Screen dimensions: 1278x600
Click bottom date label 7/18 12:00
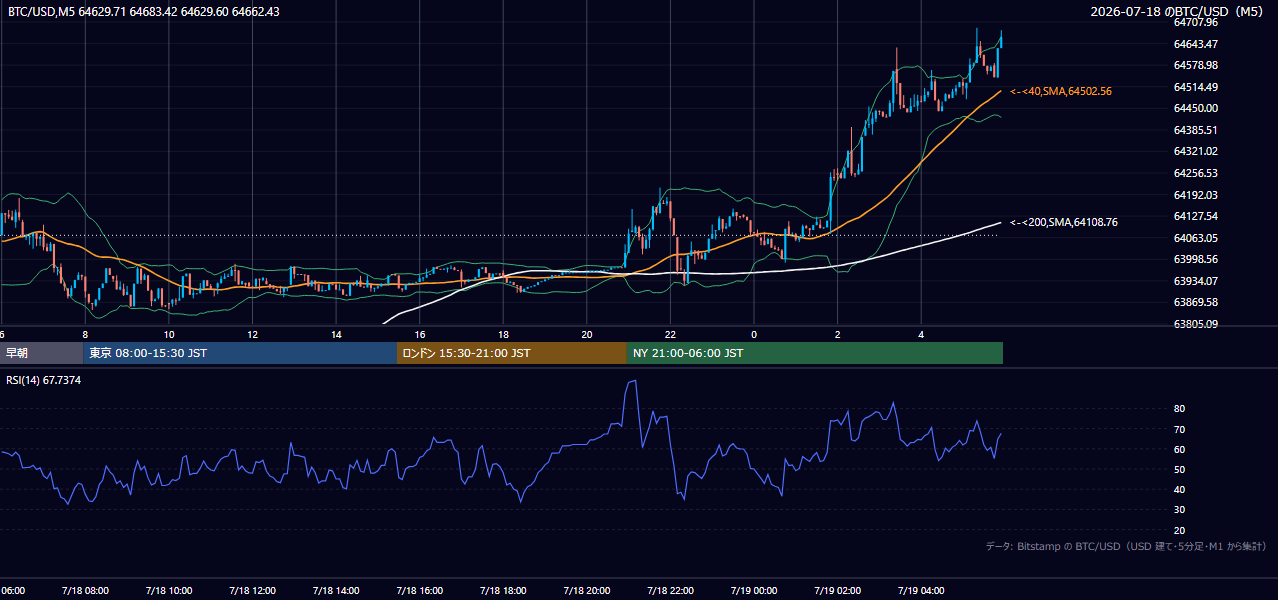click(x=252, y=591)
